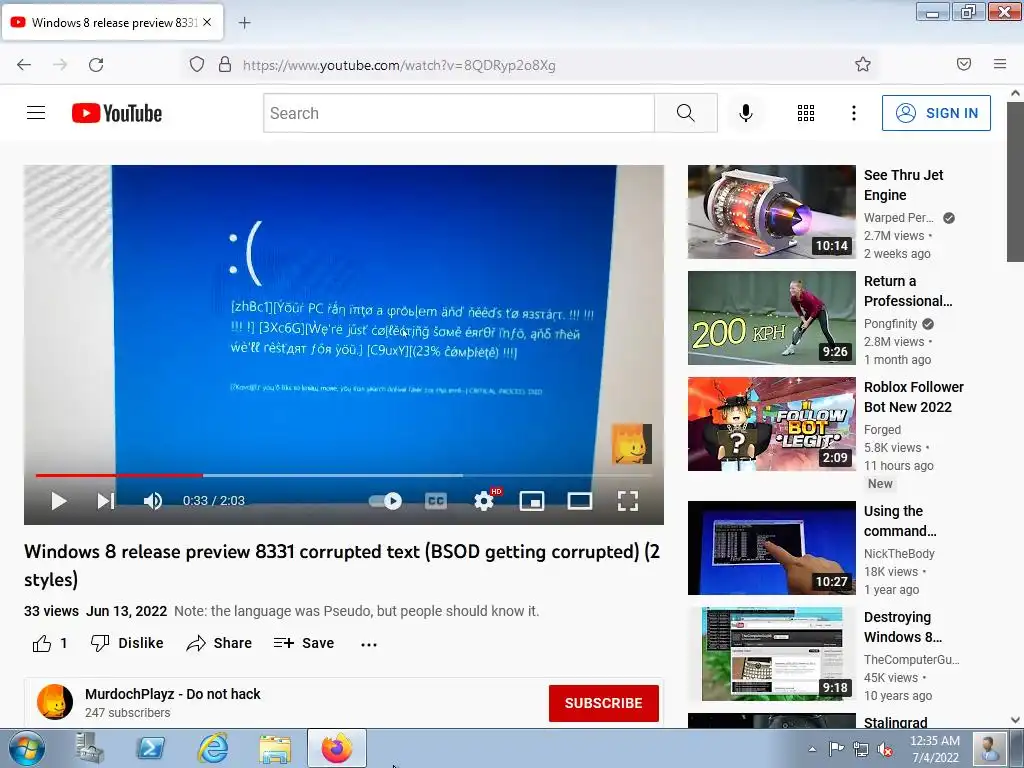Go to YouTube home via logo
Screen dimensions: 1024x768
coord(117,113)
